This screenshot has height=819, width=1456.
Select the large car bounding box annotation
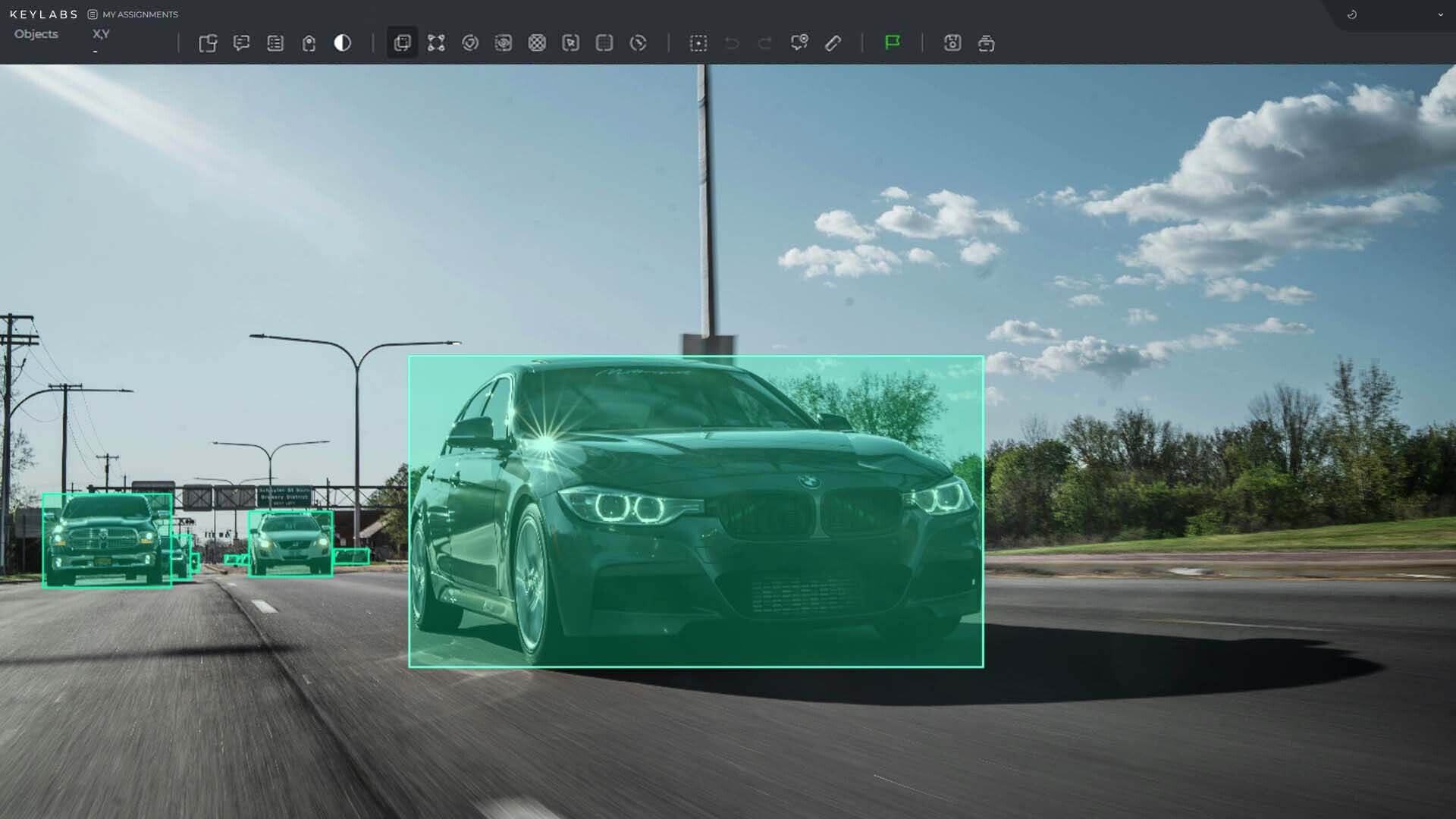(x=696, y=510)
